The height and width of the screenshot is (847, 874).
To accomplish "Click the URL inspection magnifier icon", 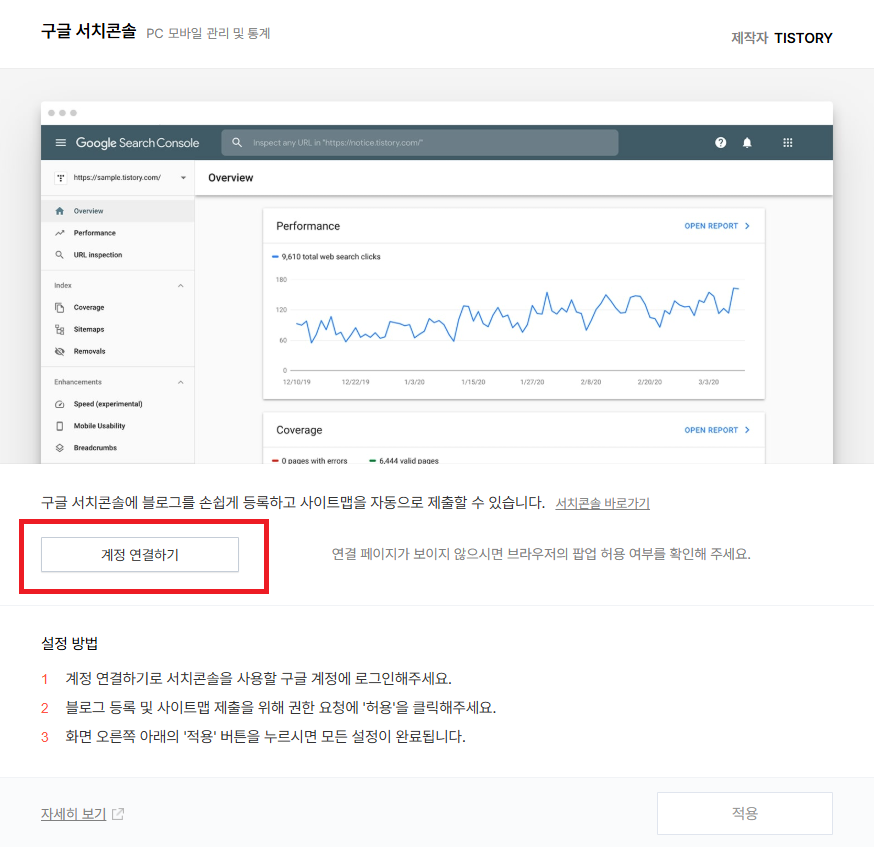I will pyautogui.click(x=60, y=255).
